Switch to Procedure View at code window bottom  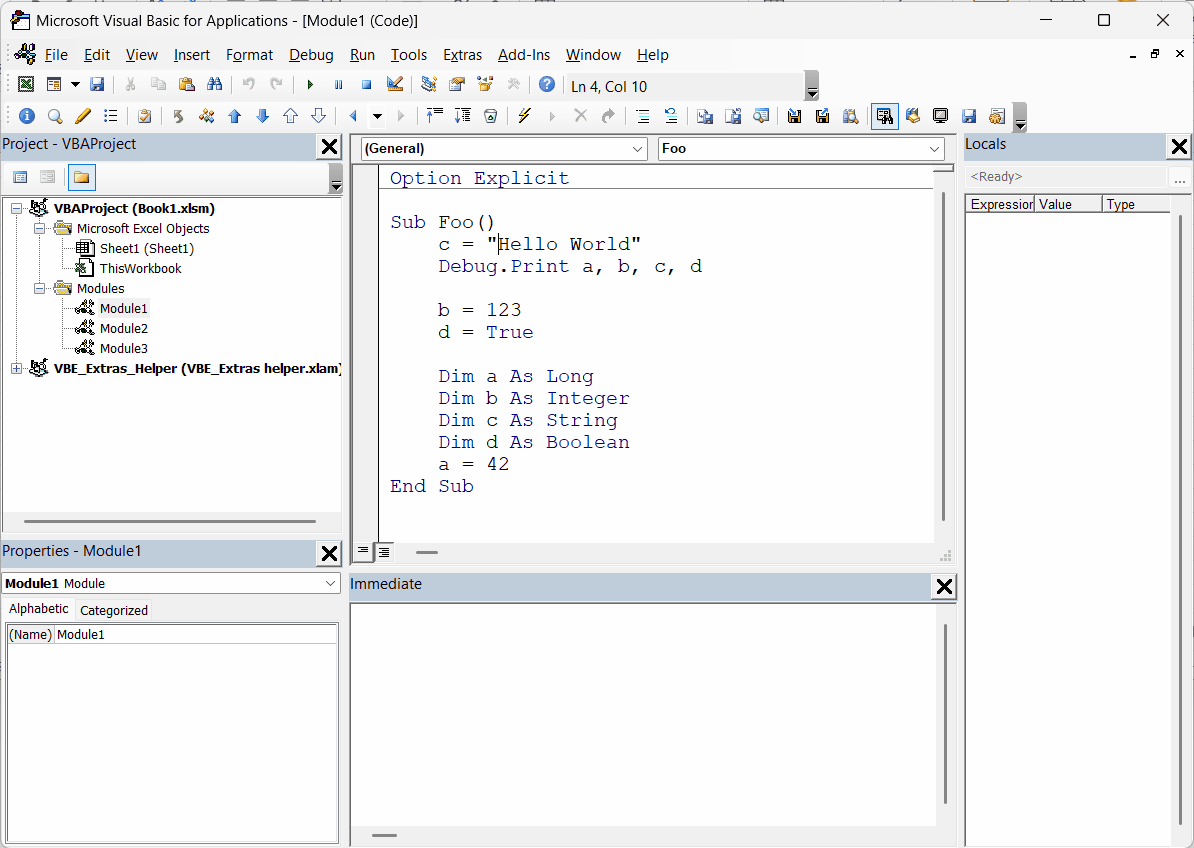(362, 551)
